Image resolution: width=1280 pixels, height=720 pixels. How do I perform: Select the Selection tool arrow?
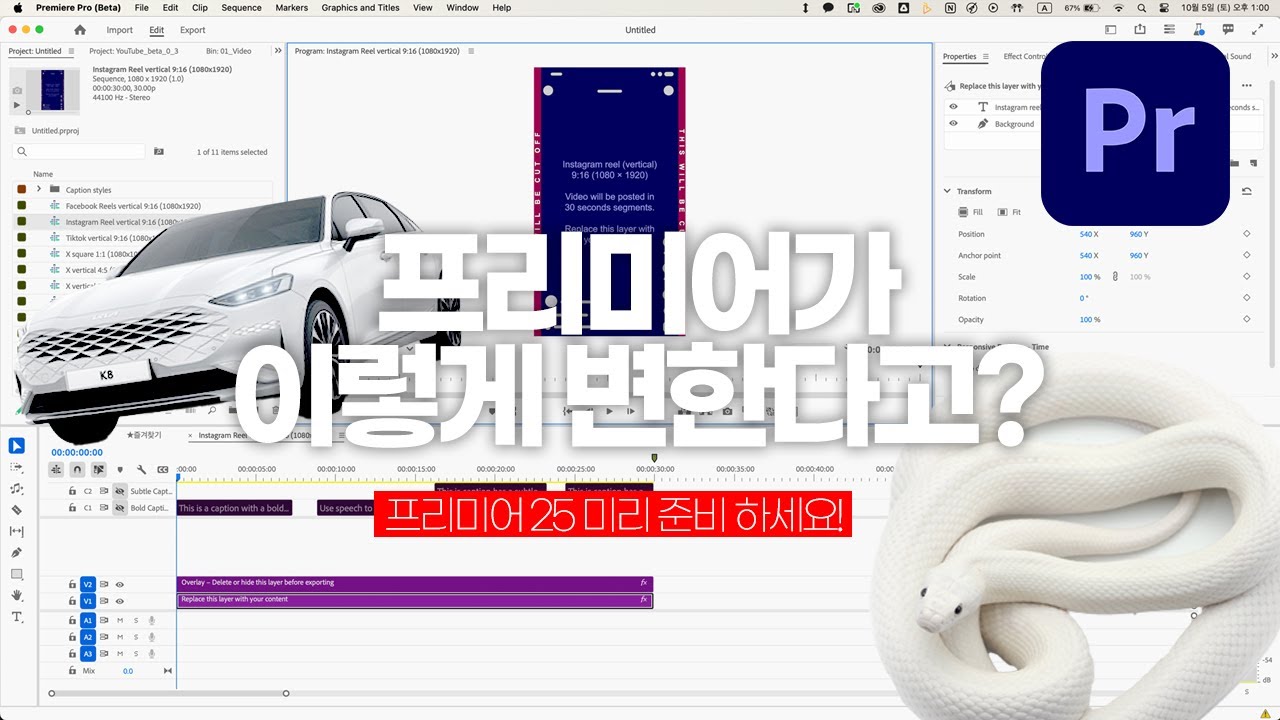pos(17,446)
